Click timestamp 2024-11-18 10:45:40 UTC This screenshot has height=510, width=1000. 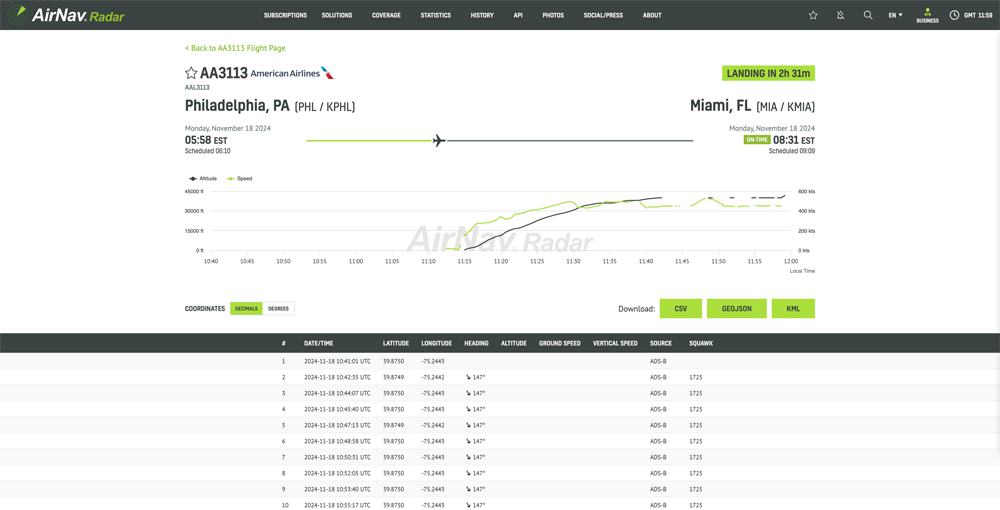tap(337, 409)
